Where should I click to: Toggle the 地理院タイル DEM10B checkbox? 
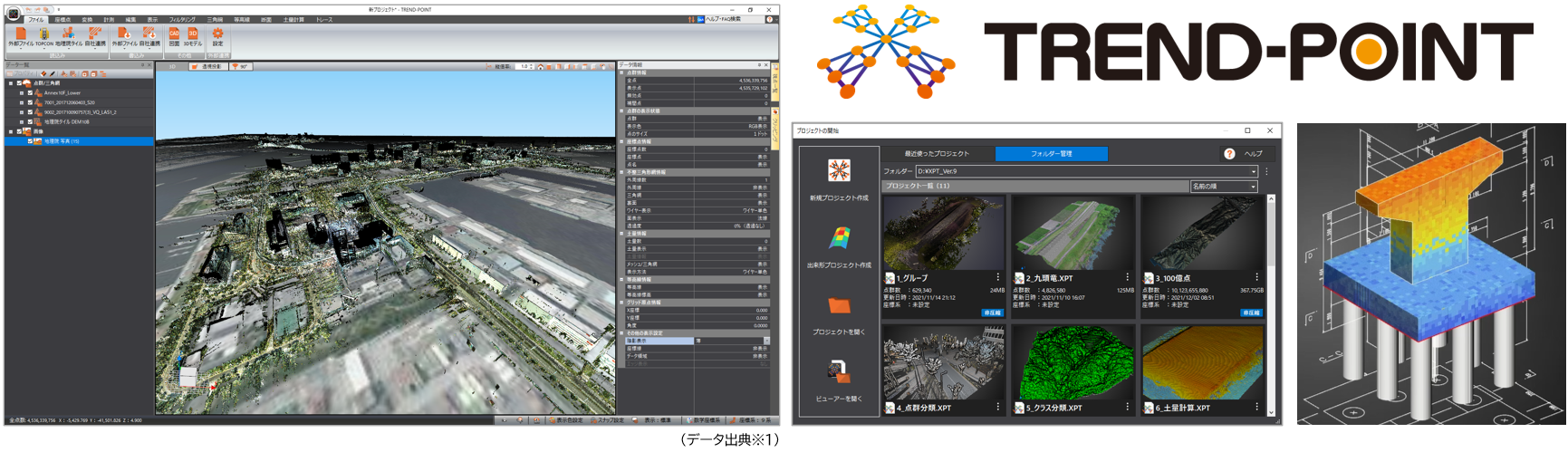click(x=30, y=121)
